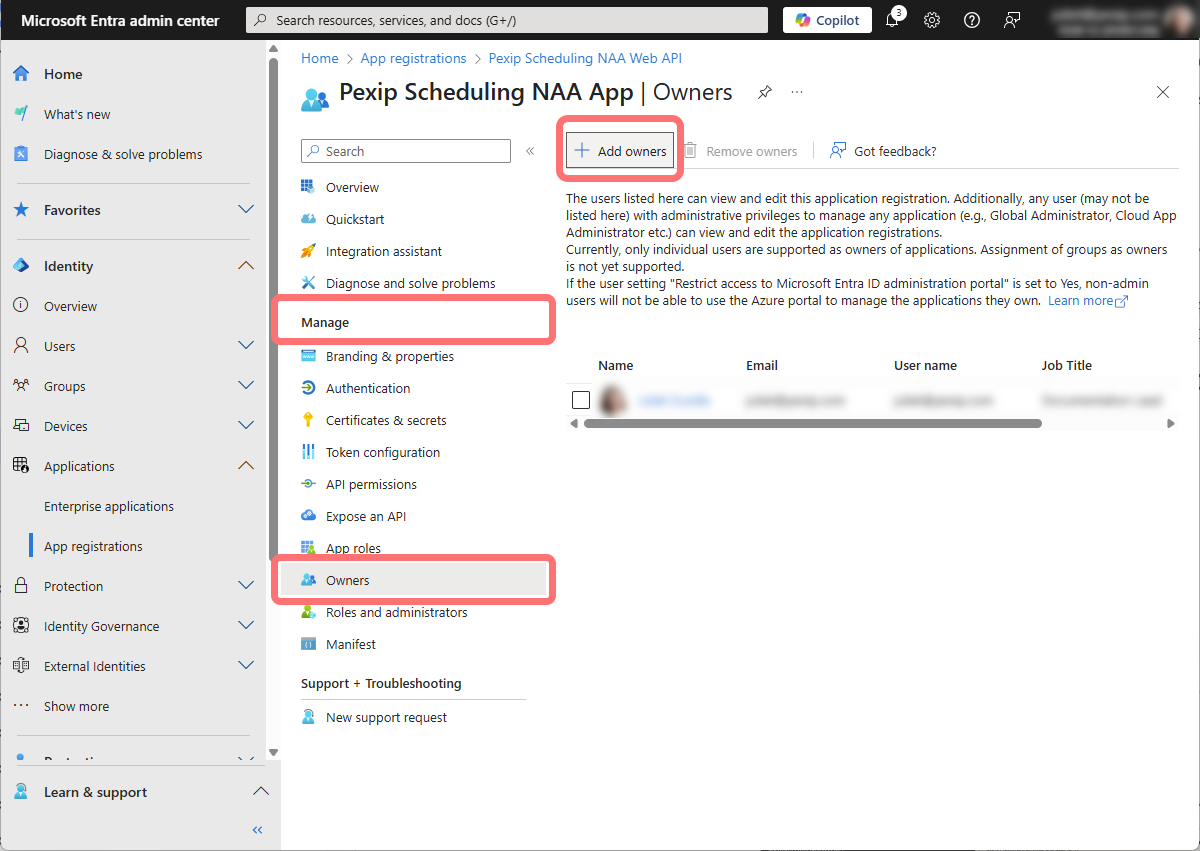Click the feedback icon in top bar

coord(1012,20)
